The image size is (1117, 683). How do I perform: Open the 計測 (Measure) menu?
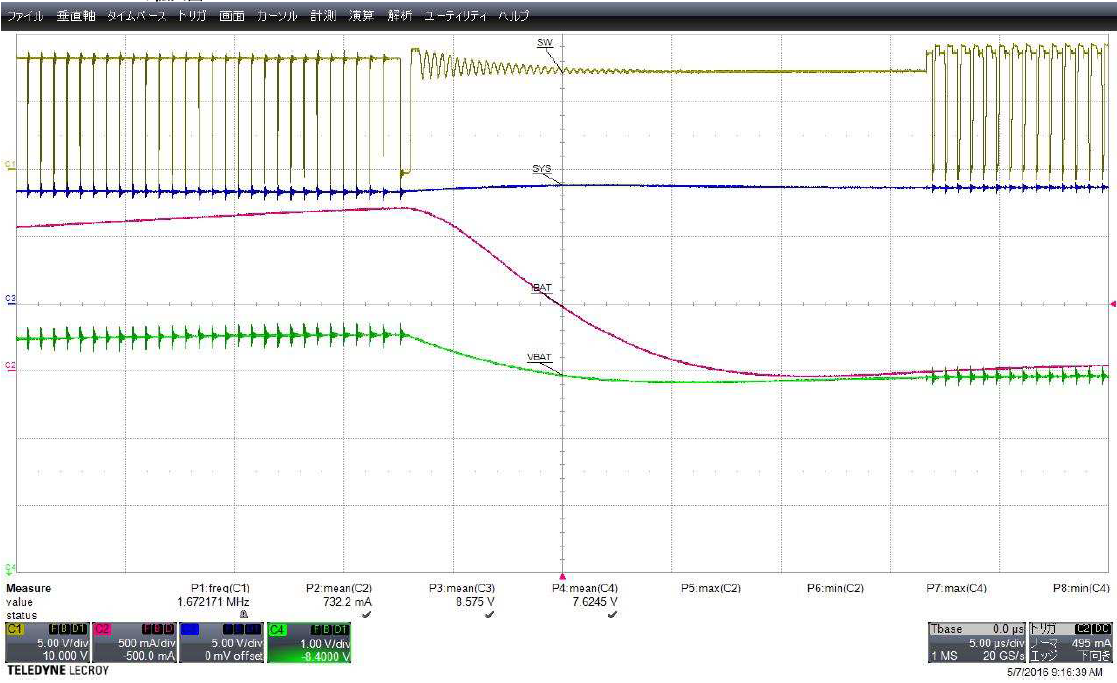point(323,16)
